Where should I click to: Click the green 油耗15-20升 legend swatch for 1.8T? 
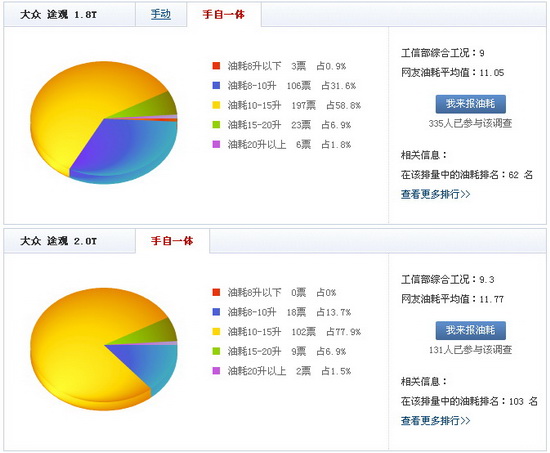click(x=216, y=125)
